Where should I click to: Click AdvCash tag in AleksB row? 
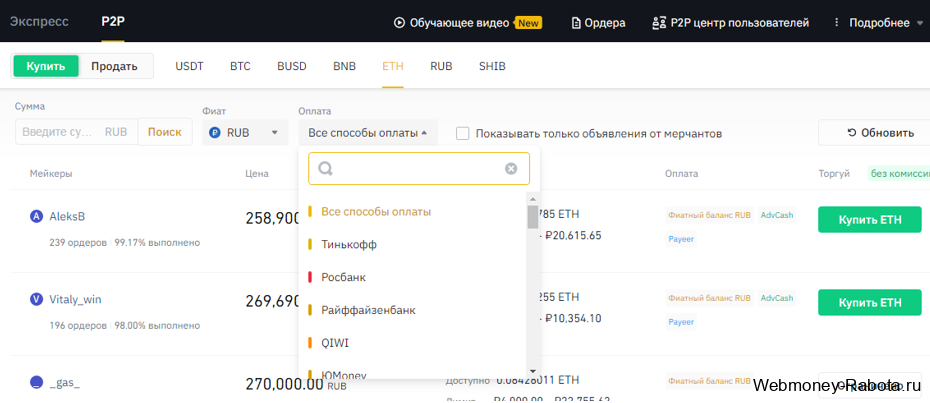pos(777,215)
